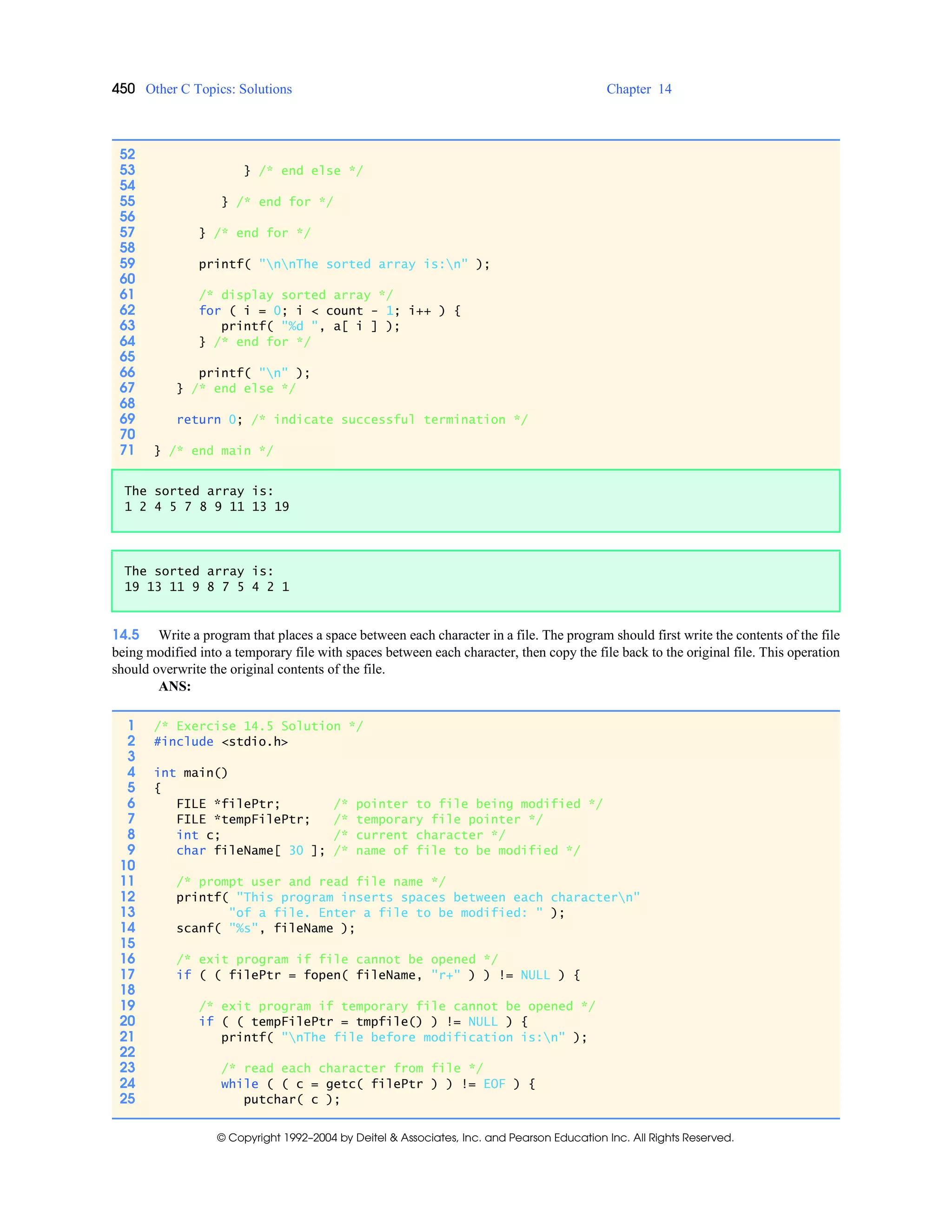Click the scanf fileName statement
The height and width of the screenshot is (1232, 952).
coord(265,928)
